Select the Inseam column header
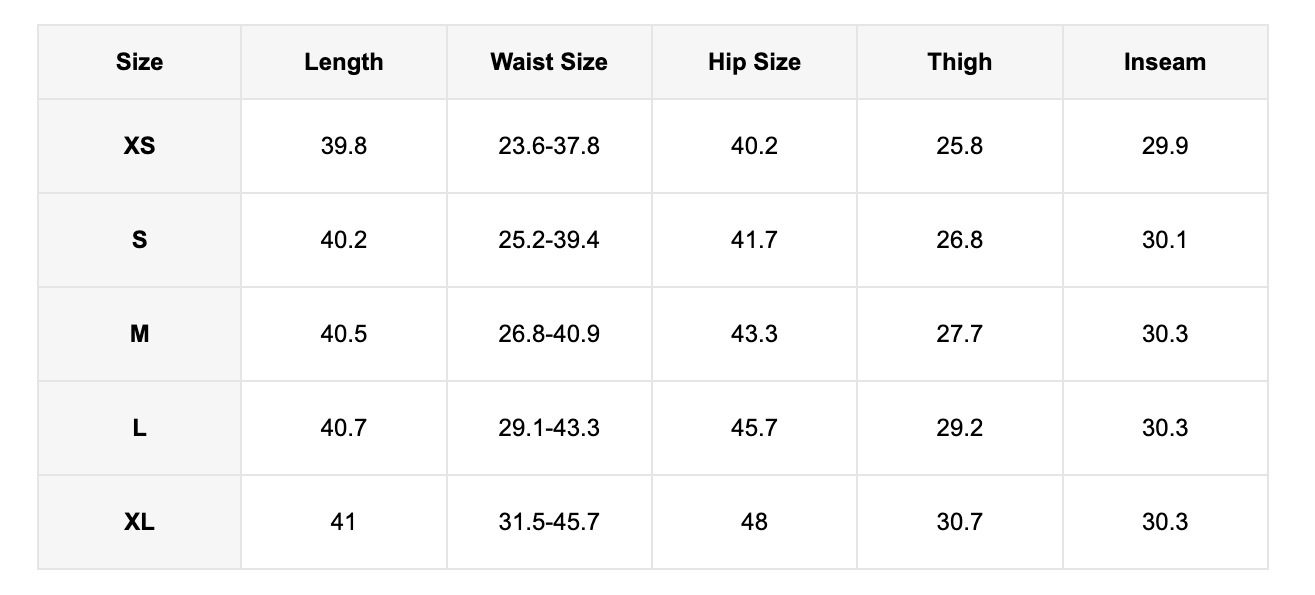Viewport: 1315px width, 595px height. pos(1165,62)
